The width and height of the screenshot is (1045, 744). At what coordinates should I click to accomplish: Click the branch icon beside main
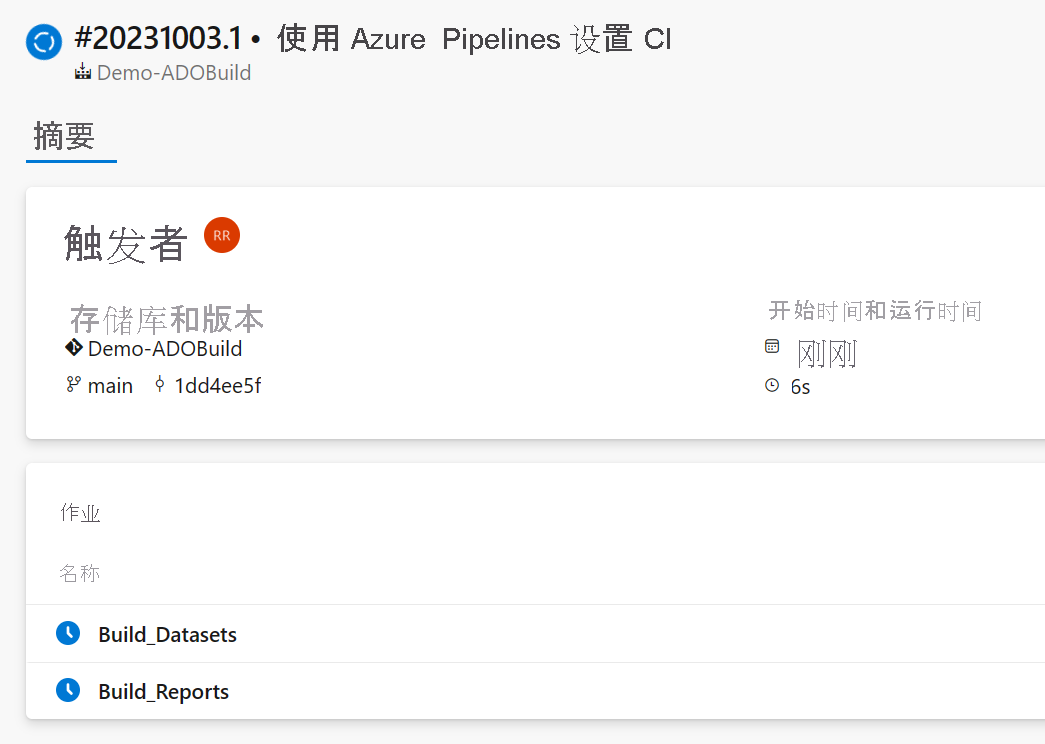tap(73, 385)
